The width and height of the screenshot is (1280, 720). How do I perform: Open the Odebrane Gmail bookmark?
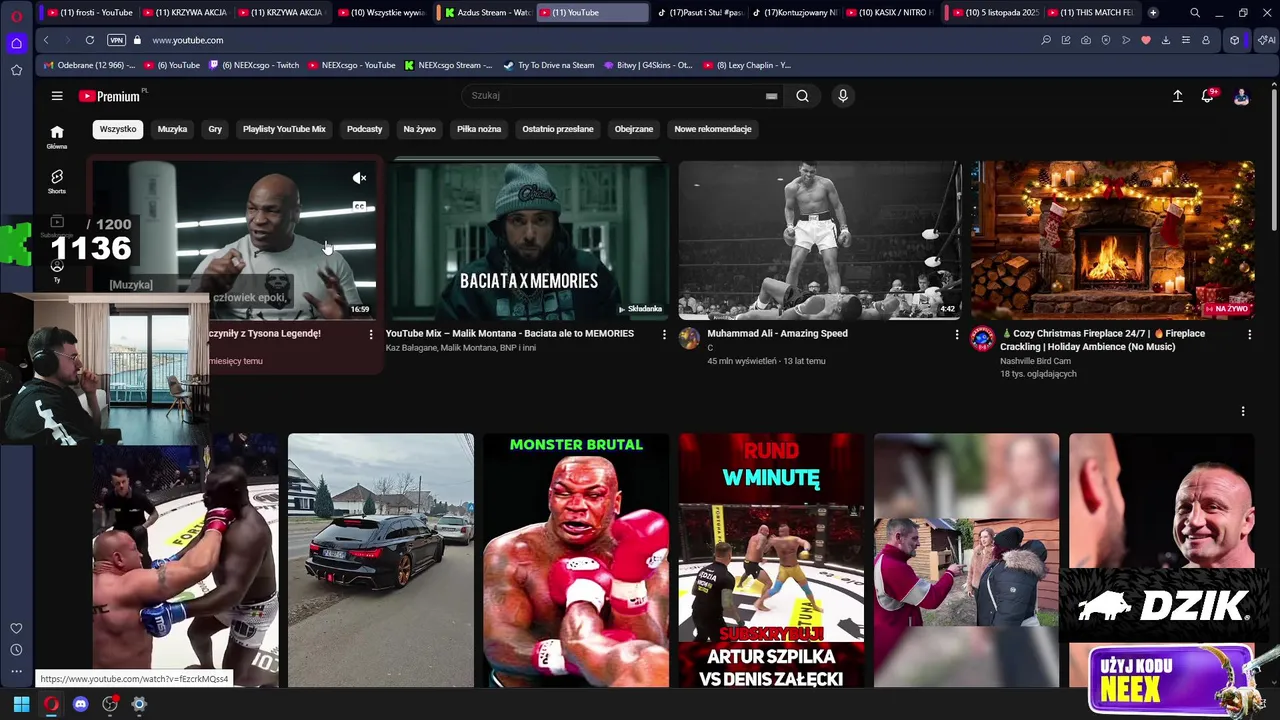(89, 65)
